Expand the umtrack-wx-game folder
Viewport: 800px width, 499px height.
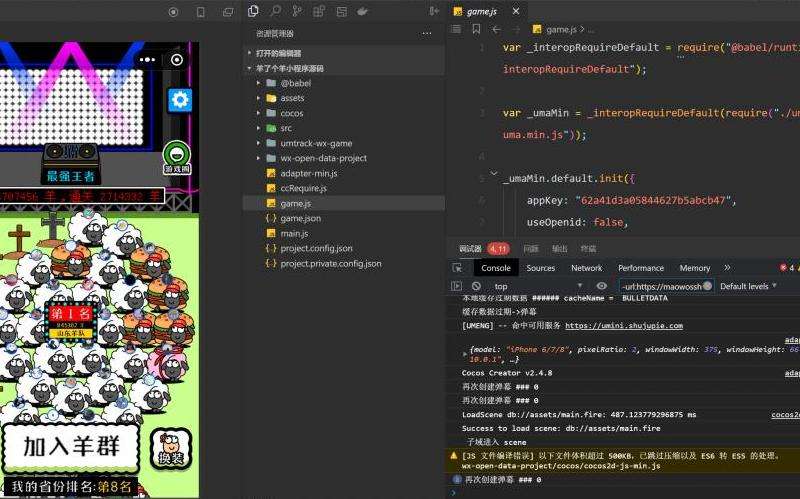coord(258,143)
